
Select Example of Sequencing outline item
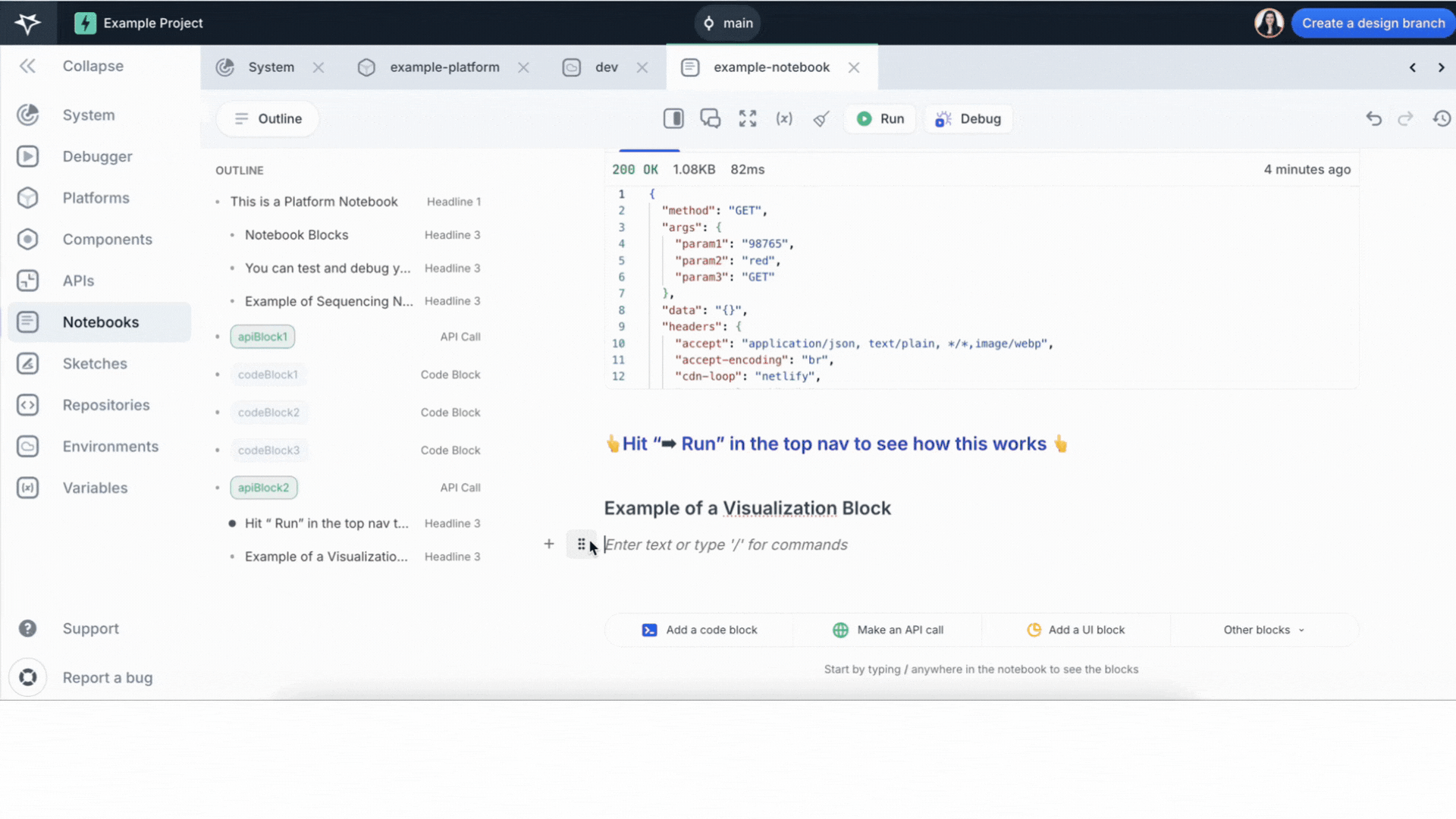coord(329,301)
